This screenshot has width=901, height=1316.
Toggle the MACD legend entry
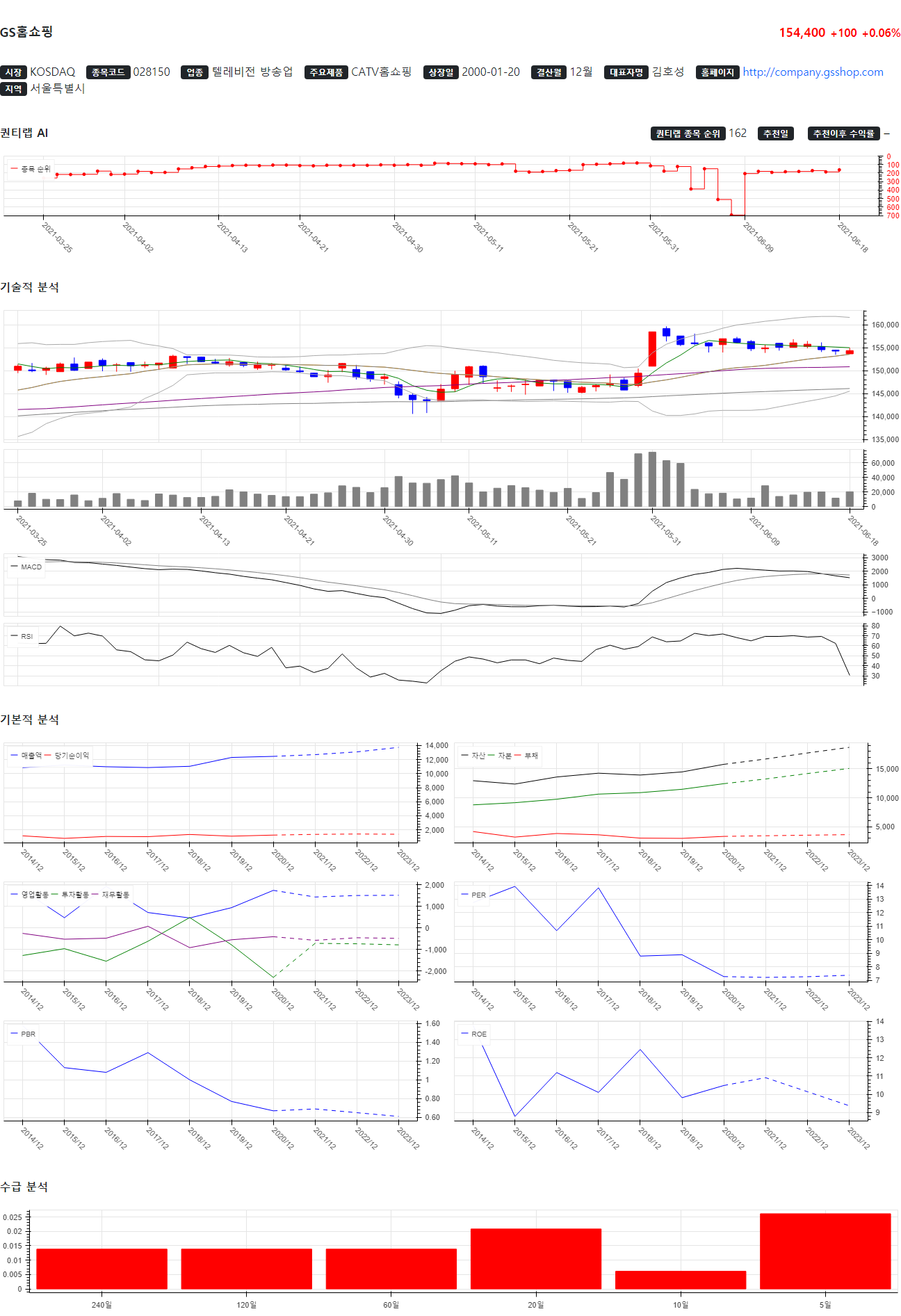pos(26,567)
